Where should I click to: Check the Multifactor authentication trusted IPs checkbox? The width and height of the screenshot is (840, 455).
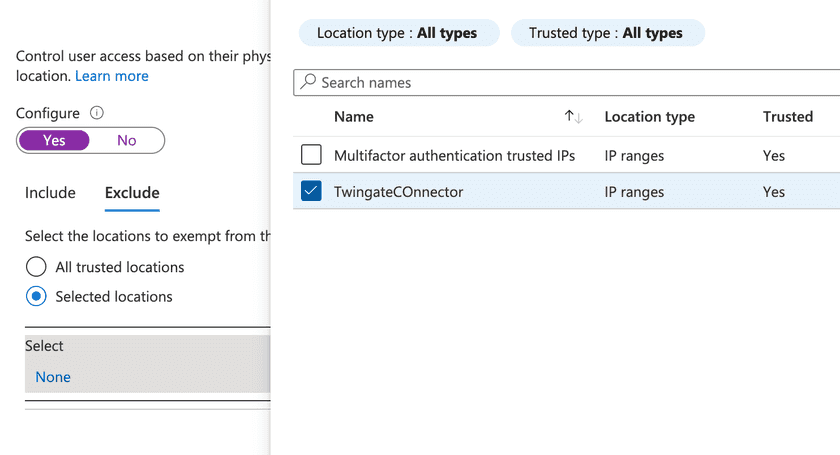point(311,155)
